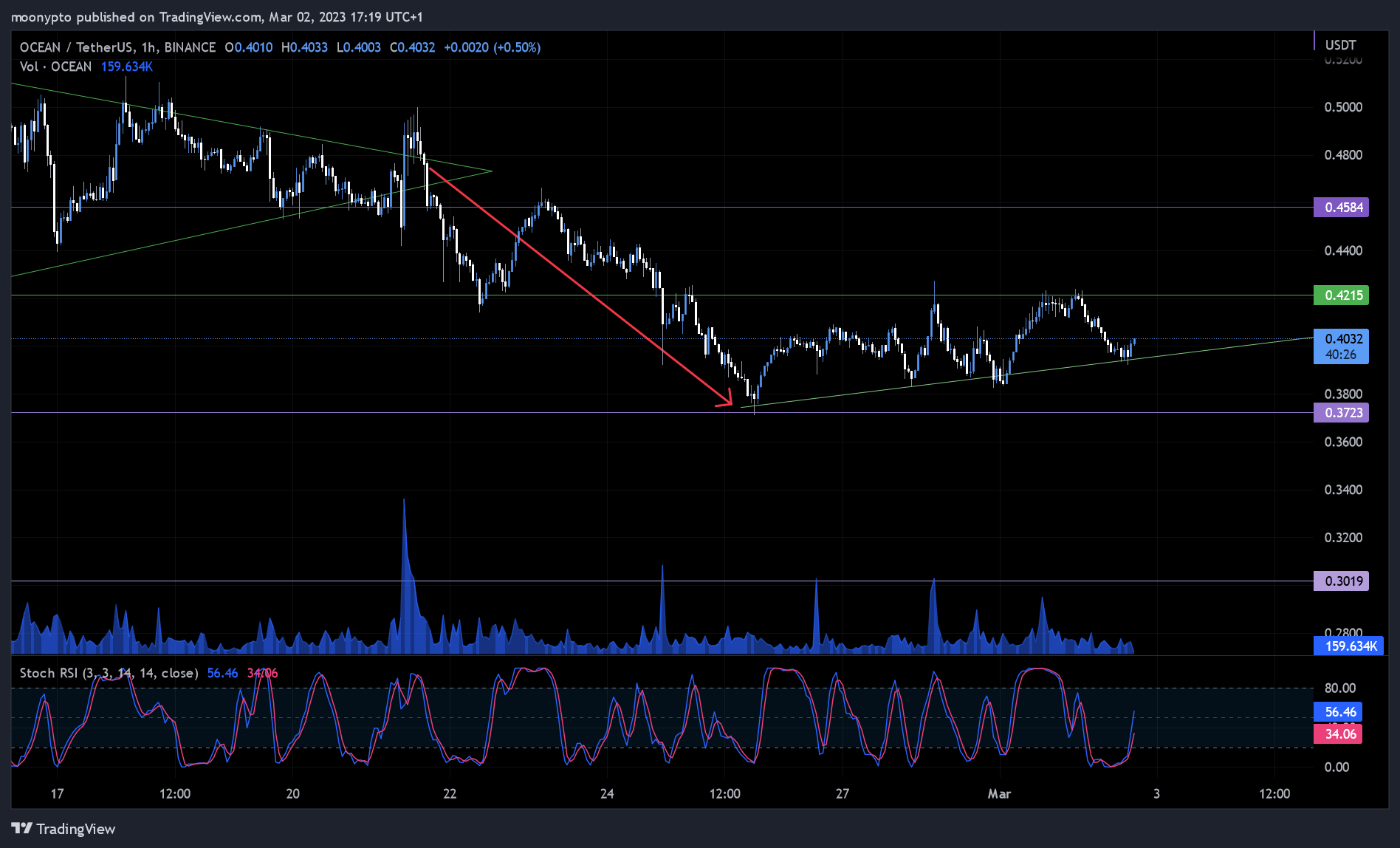Viewport: 1400px width, 848px height.
Task: Click the 0.4584 price line label
Action: [1342, 207]
